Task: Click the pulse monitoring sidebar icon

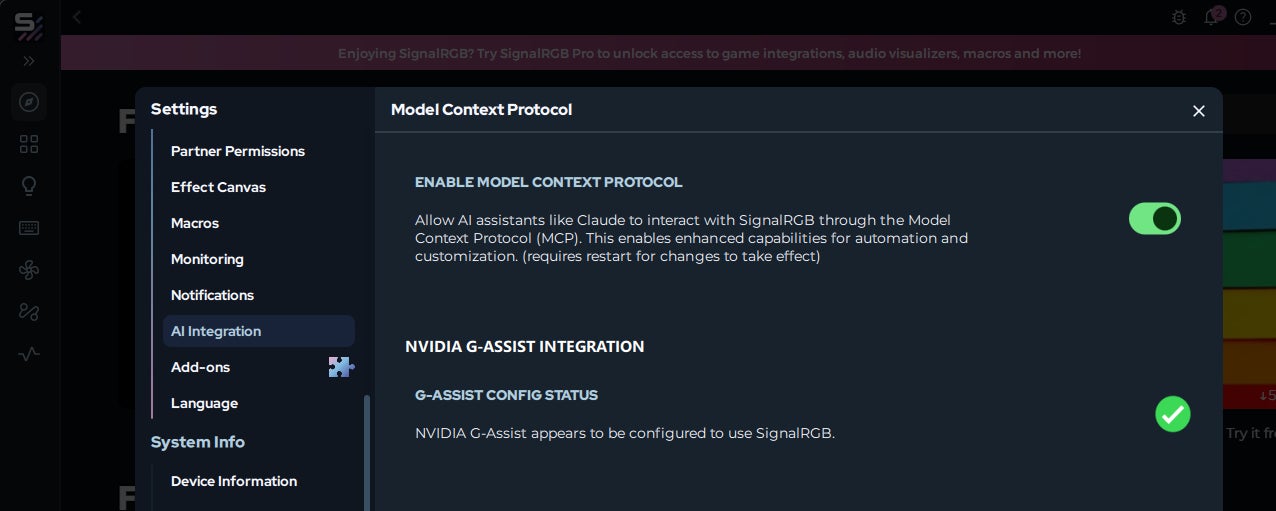Action: pyautogui.click(x=29, y=354)
